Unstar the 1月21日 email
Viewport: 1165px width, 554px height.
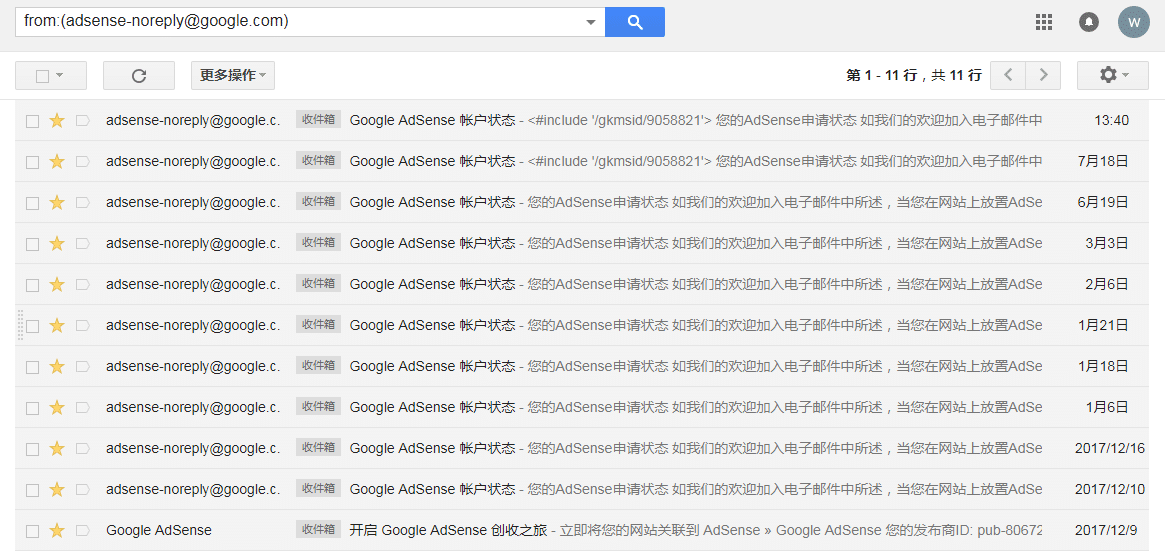click(56, 325)
